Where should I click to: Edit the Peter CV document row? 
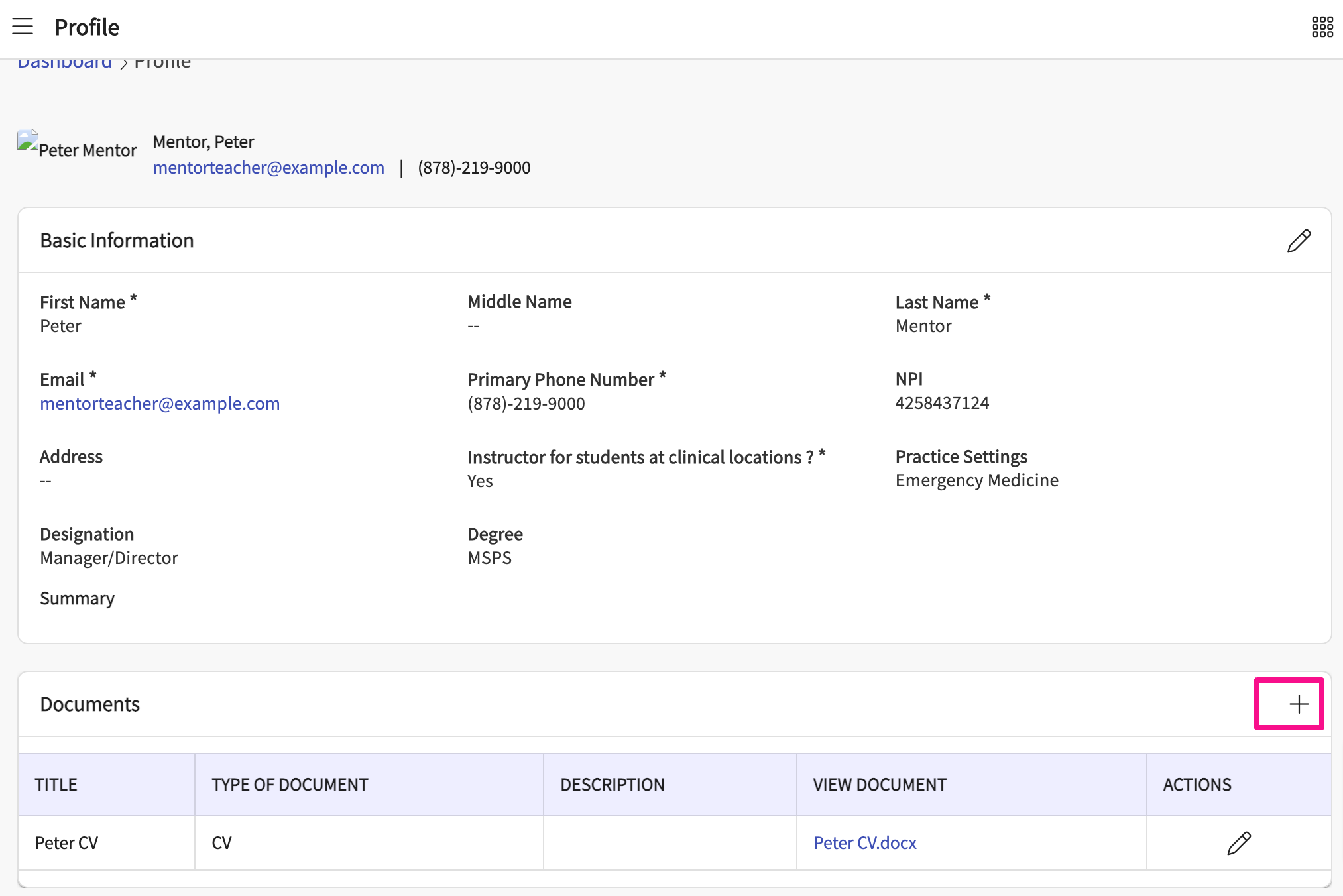(x=1238, y=843)
